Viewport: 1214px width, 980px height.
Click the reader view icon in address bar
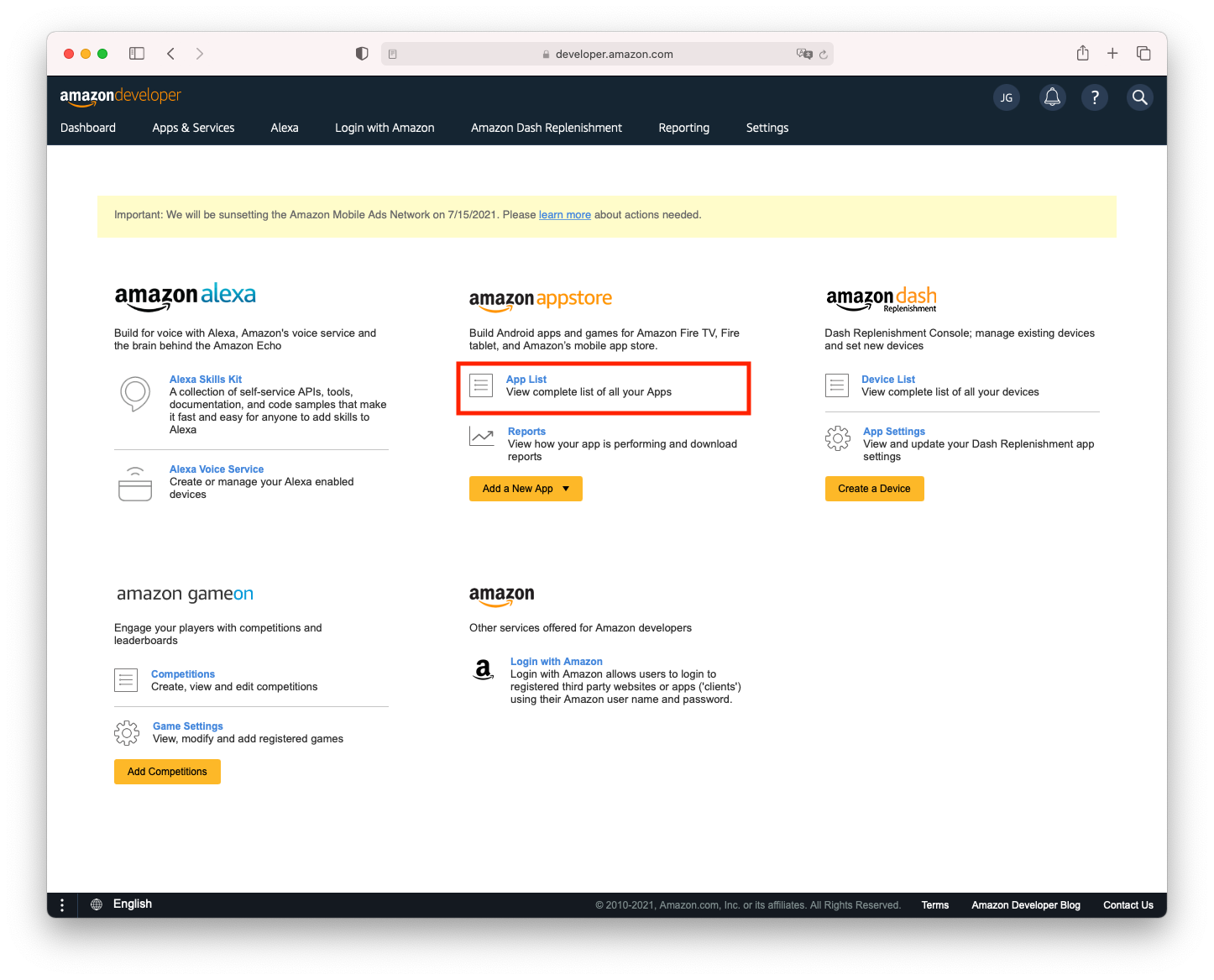click(x=392, y=54)
